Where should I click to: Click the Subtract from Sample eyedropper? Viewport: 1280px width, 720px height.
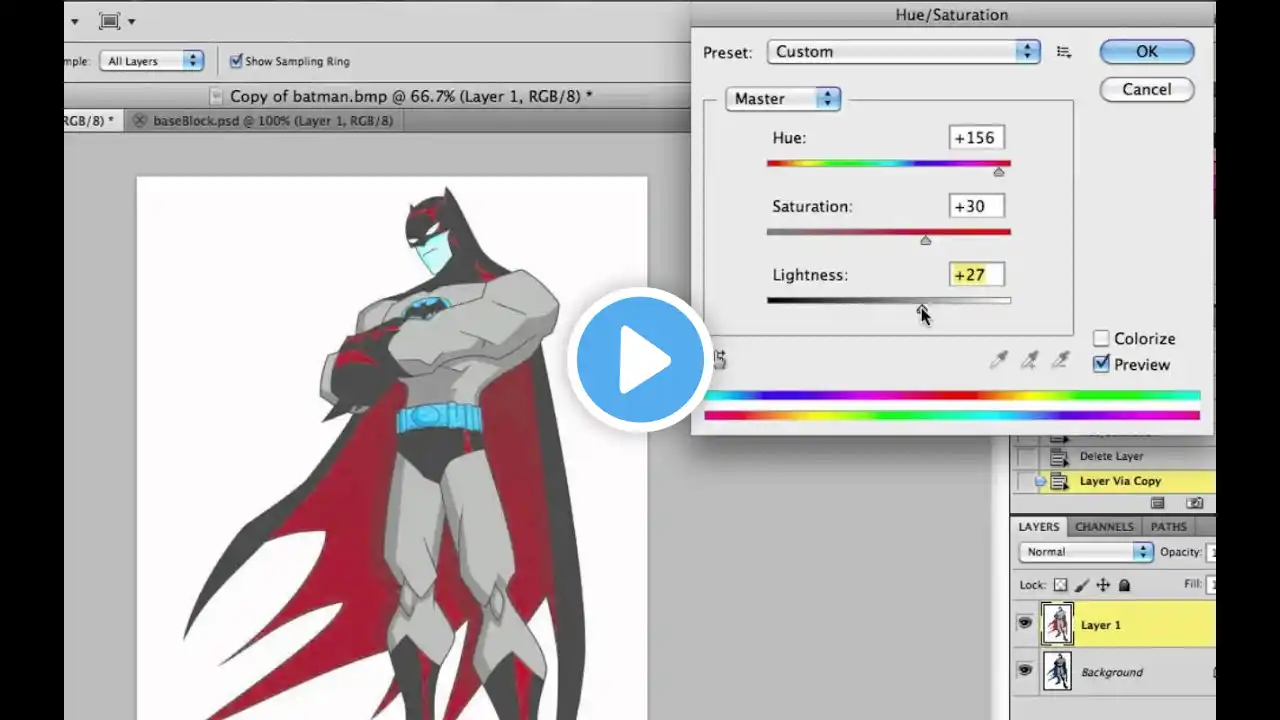click(1060, 361)
